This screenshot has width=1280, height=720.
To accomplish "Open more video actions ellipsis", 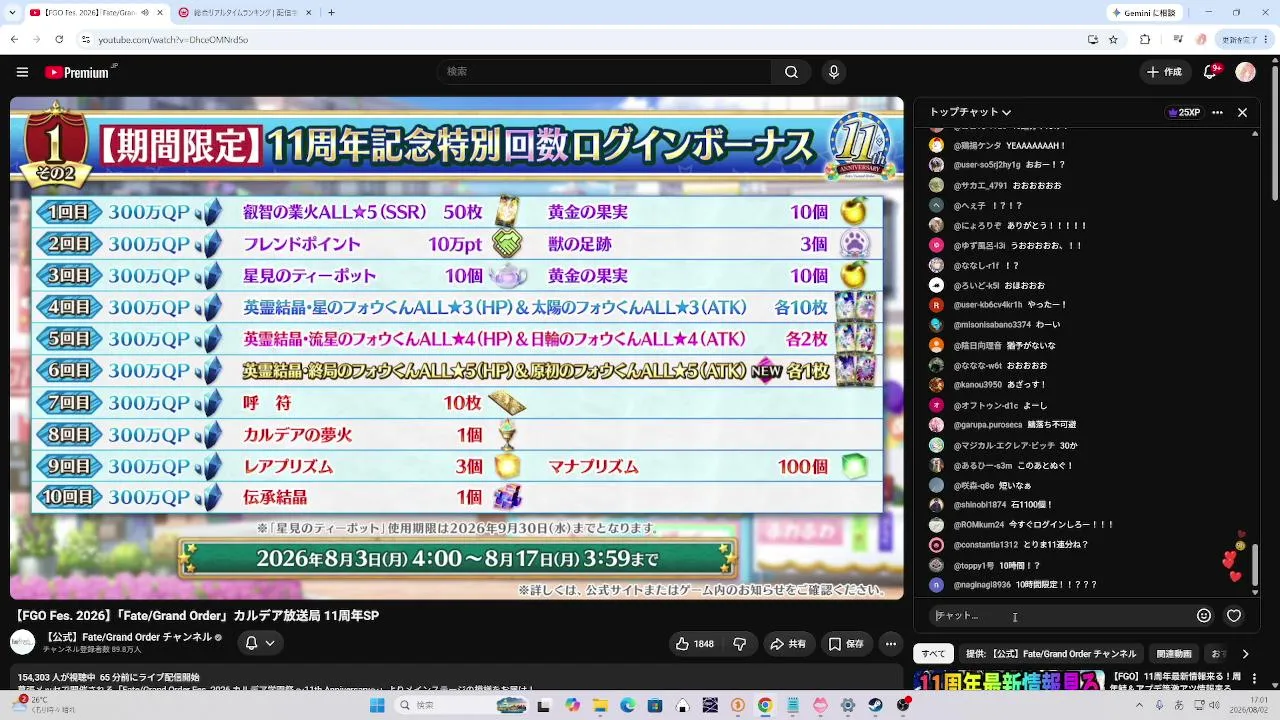I will 890,644.
